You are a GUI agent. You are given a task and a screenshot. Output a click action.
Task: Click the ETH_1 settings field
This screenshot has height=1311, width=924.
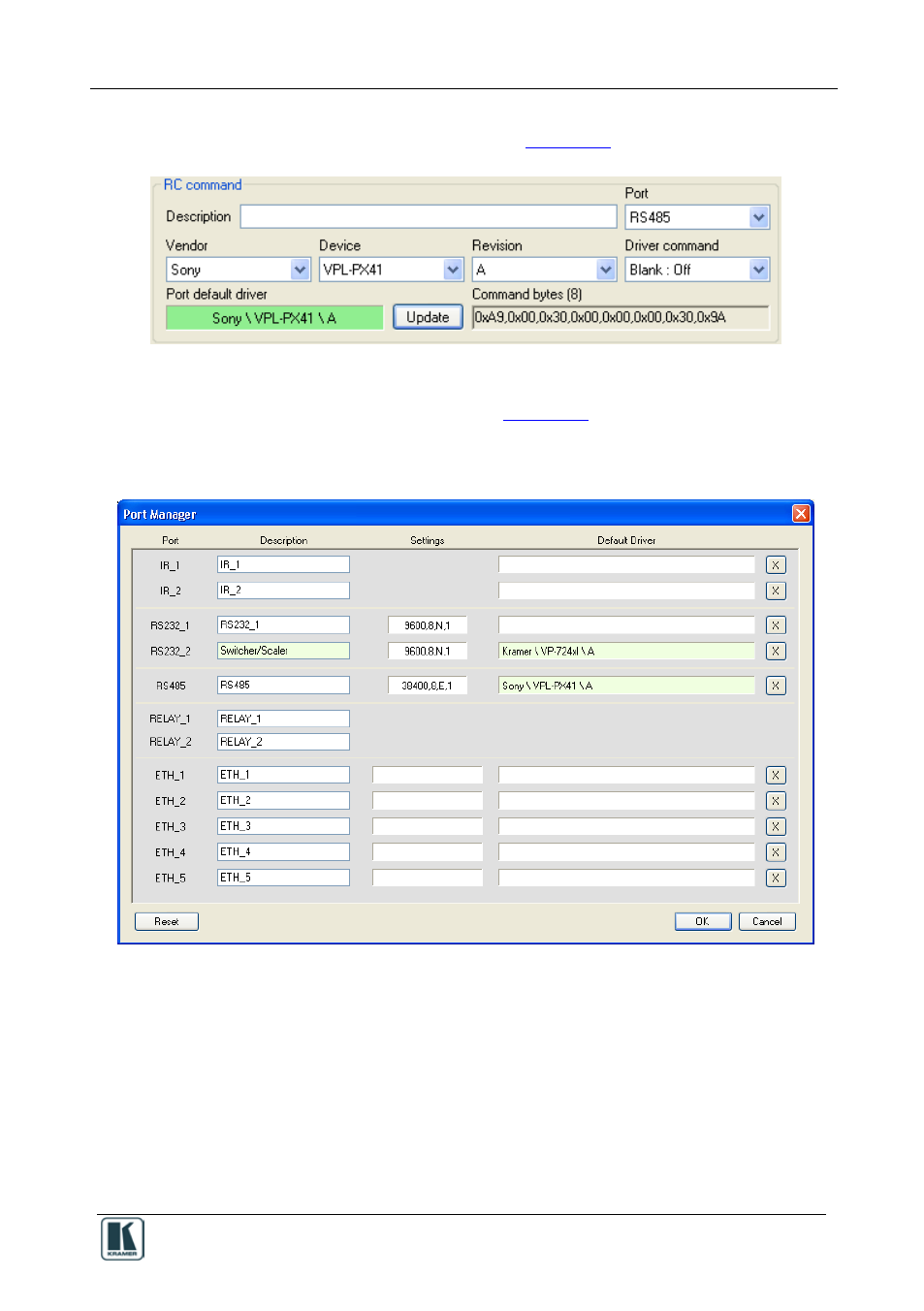click(x=428, y=775)
